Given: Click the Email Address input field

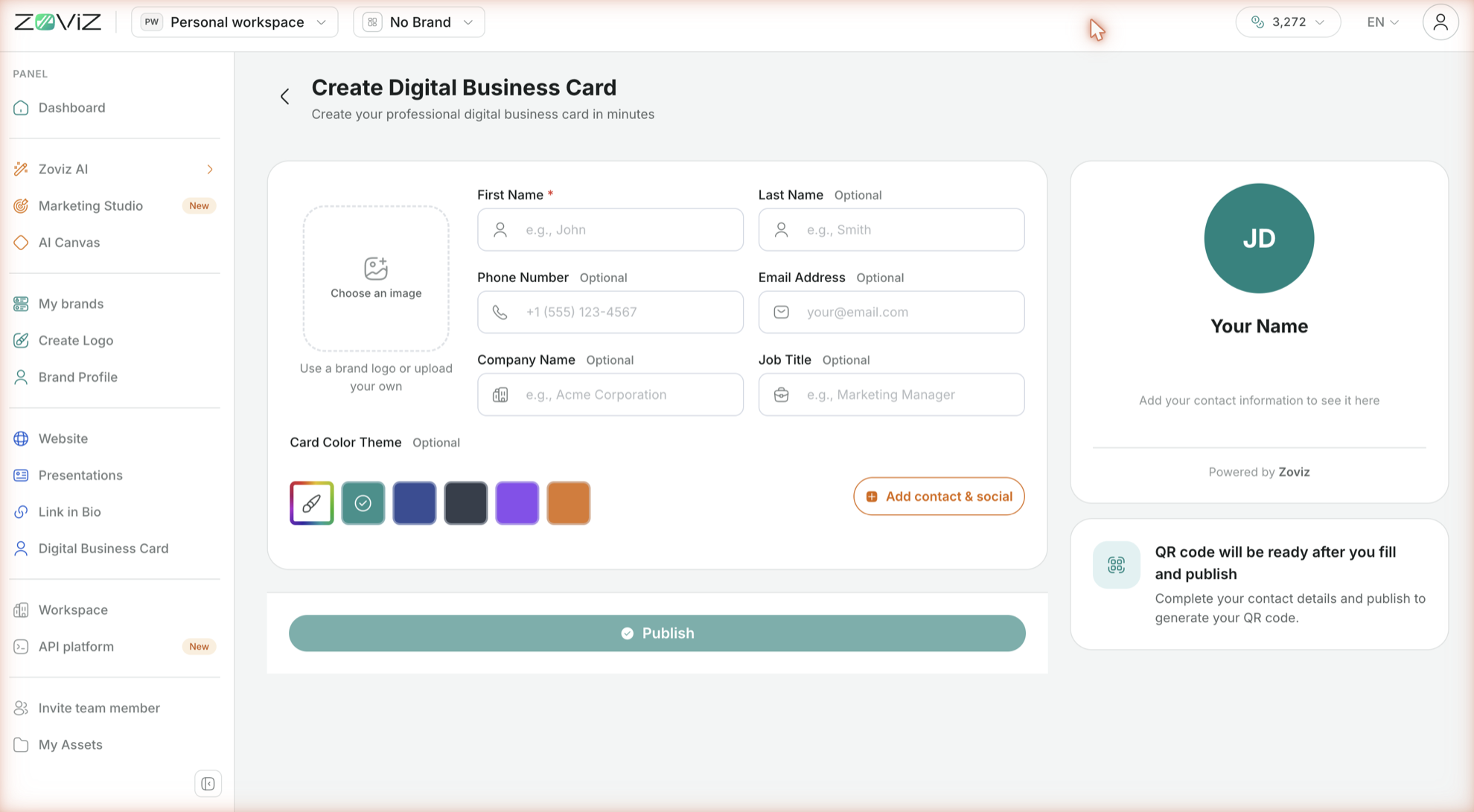Looking at the screenshot, I should pos(891,312).
